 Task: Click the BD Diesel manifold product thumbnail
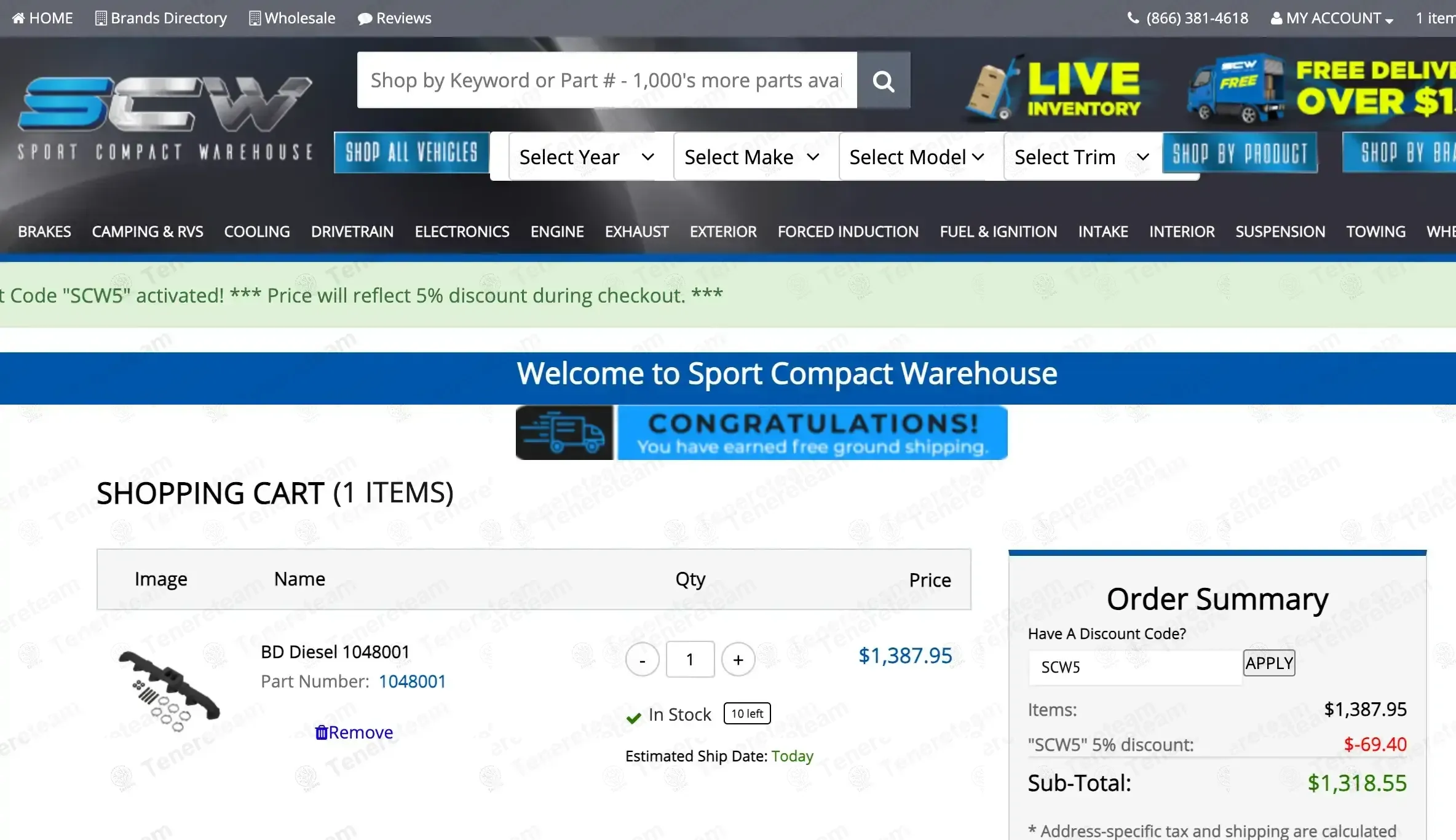(x=168, y=691)
